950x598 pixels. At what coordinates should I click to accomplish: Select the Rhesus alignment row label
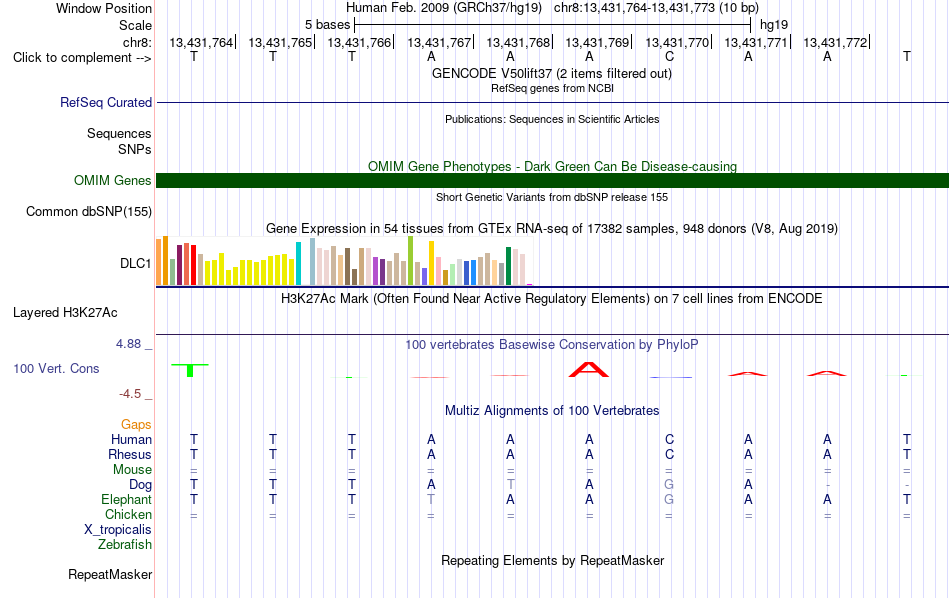(130, 454)
